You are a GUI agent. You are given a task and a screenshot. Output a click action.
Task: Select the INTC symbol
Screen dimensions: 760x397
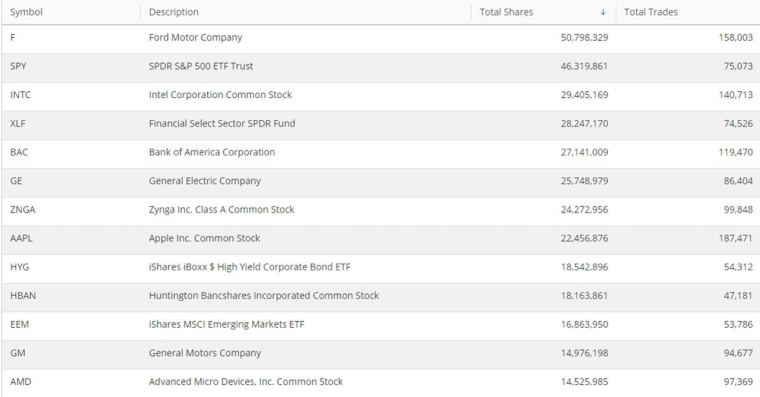point(20,95)
